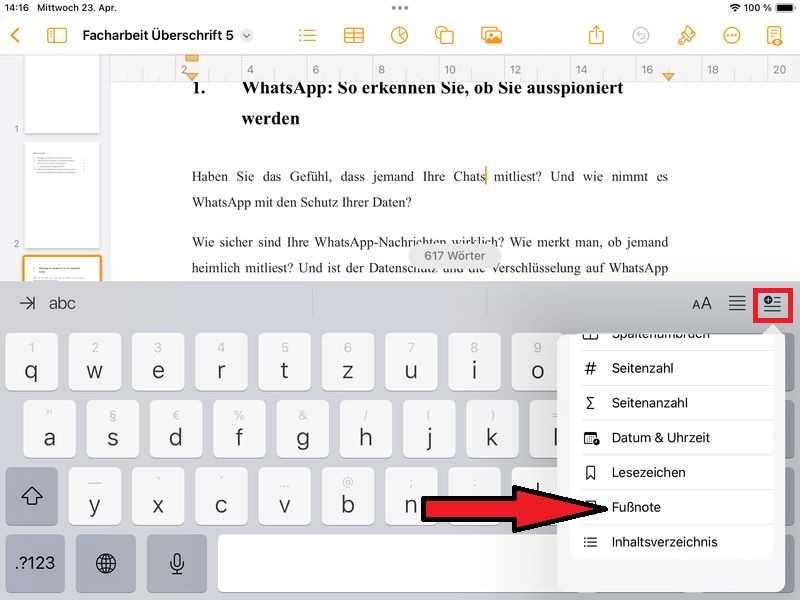Place cursor in 'Haben Sie das Gefühl' paragraph

click(430, 189)
